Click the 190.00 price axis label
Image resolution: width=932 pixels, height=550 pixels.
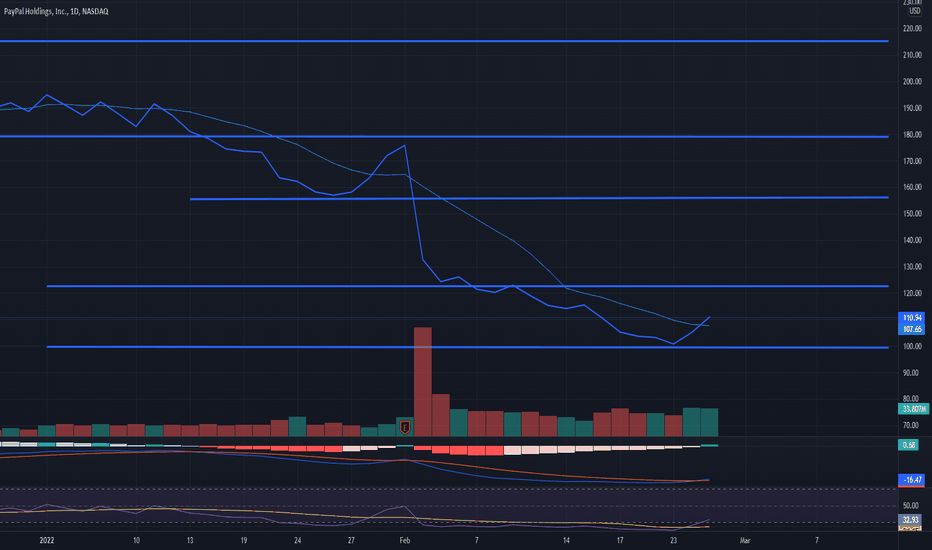[912, 108]
